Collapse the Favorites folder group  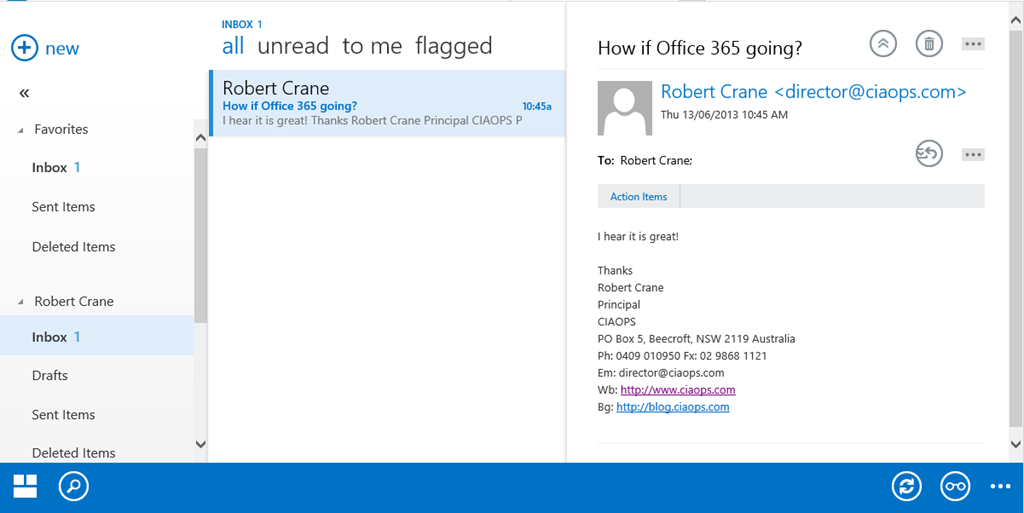coord(21,130)
